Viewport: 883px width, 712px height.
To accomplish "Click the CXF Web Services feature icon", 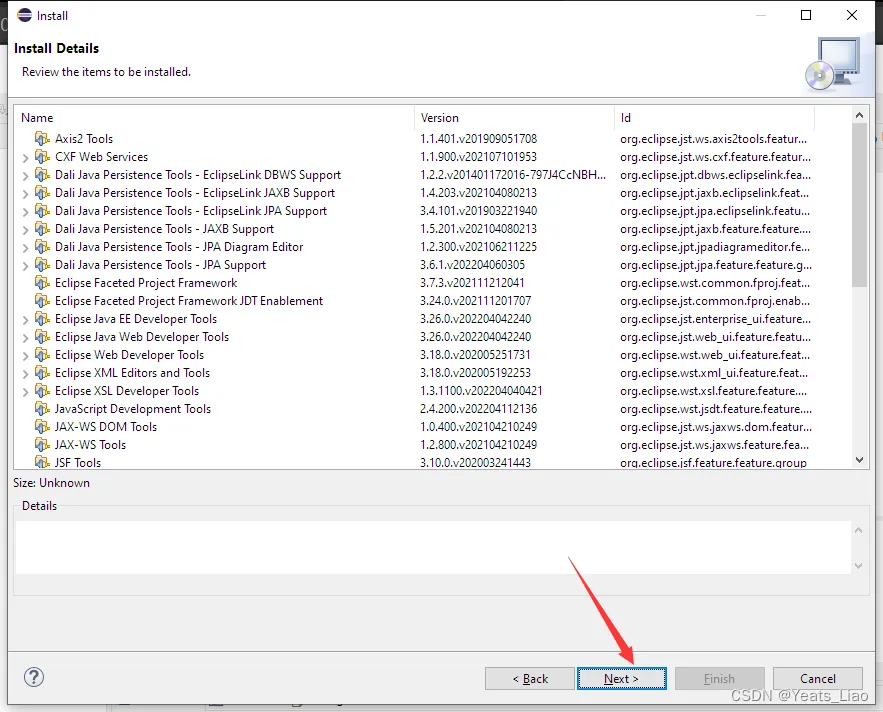I will 42,157.
